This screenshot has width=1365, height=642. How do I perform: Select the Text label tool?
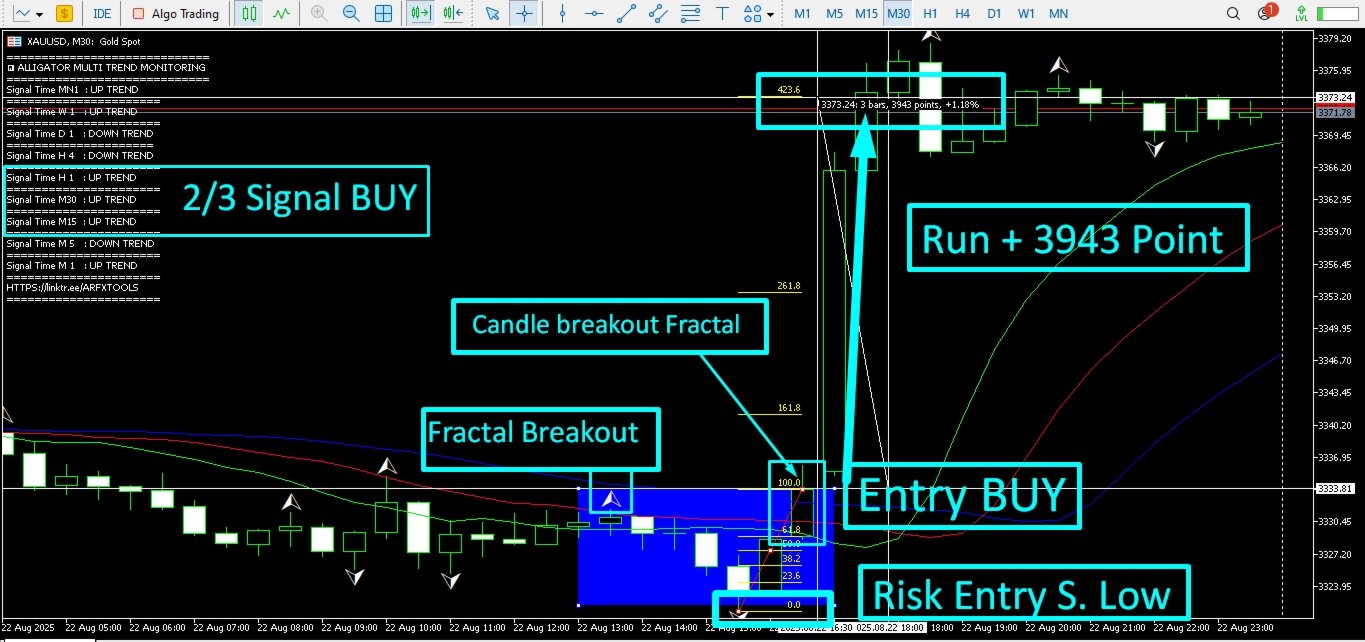722,14
